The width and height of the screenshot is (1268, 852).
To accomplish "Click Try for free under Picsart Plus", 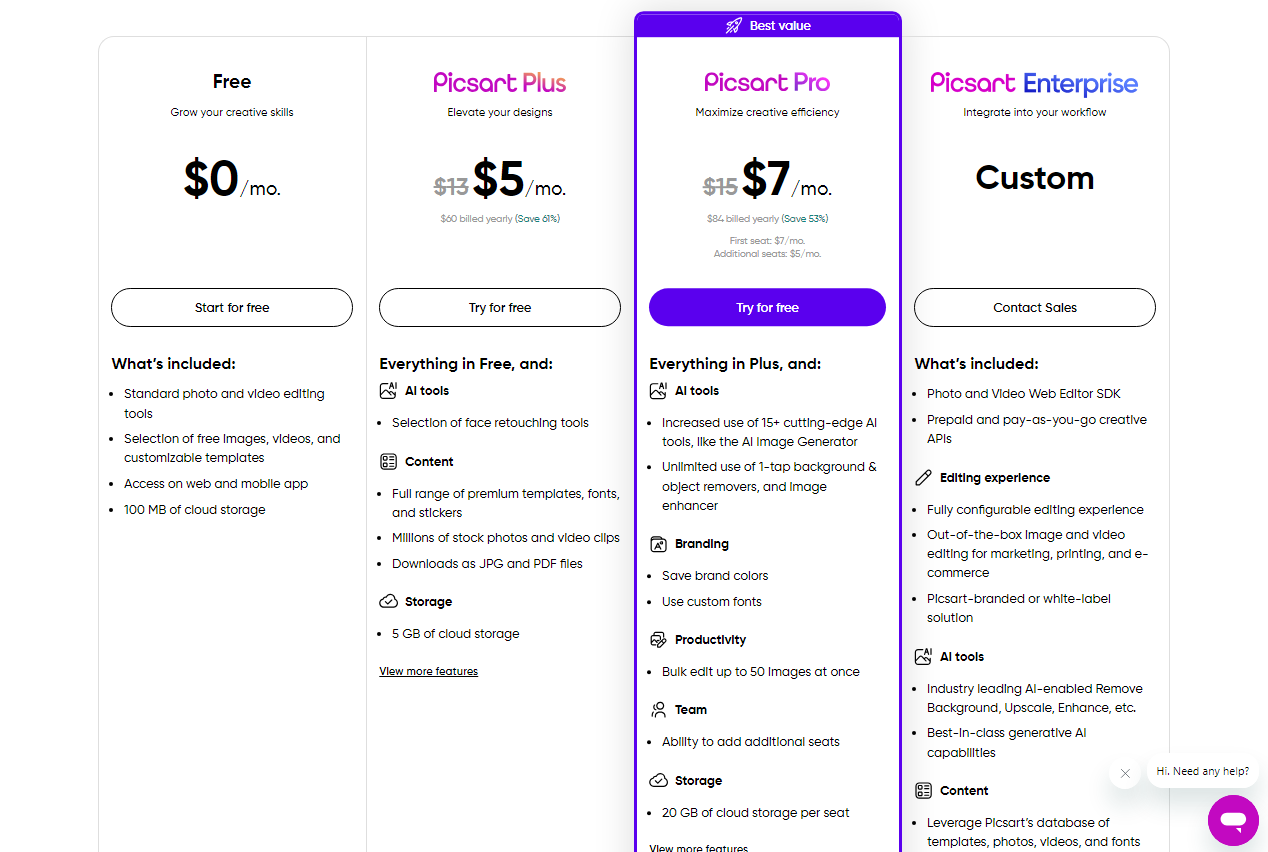I will pos(500,308).
